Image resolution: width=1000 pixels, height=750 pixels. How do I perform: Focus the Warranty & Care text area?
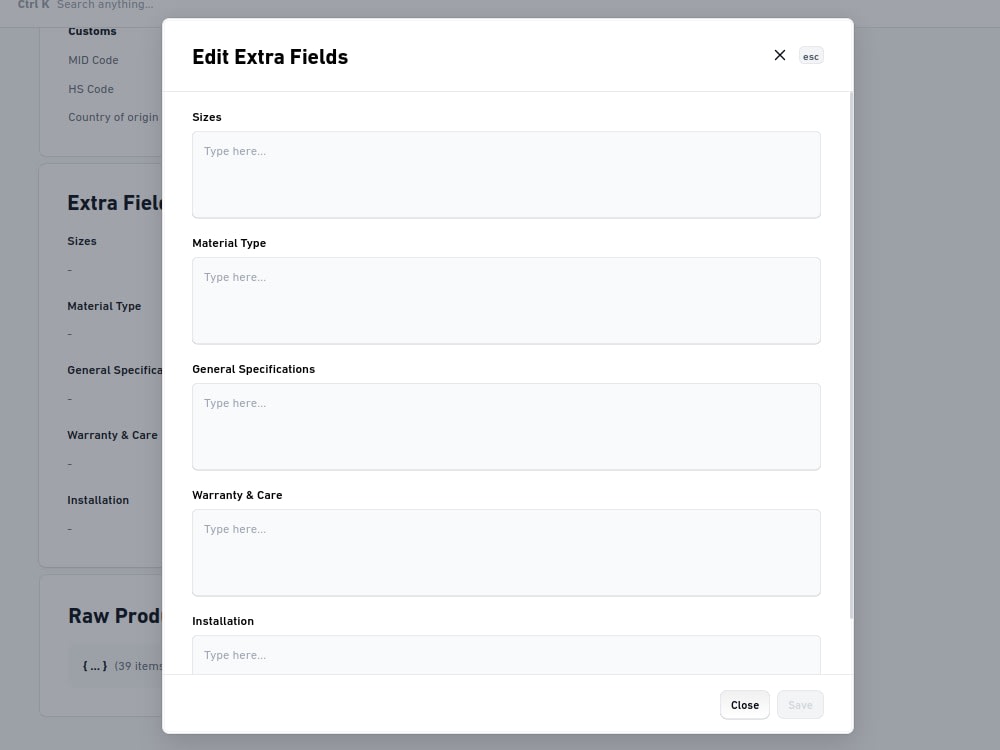(x=506, y=553)
